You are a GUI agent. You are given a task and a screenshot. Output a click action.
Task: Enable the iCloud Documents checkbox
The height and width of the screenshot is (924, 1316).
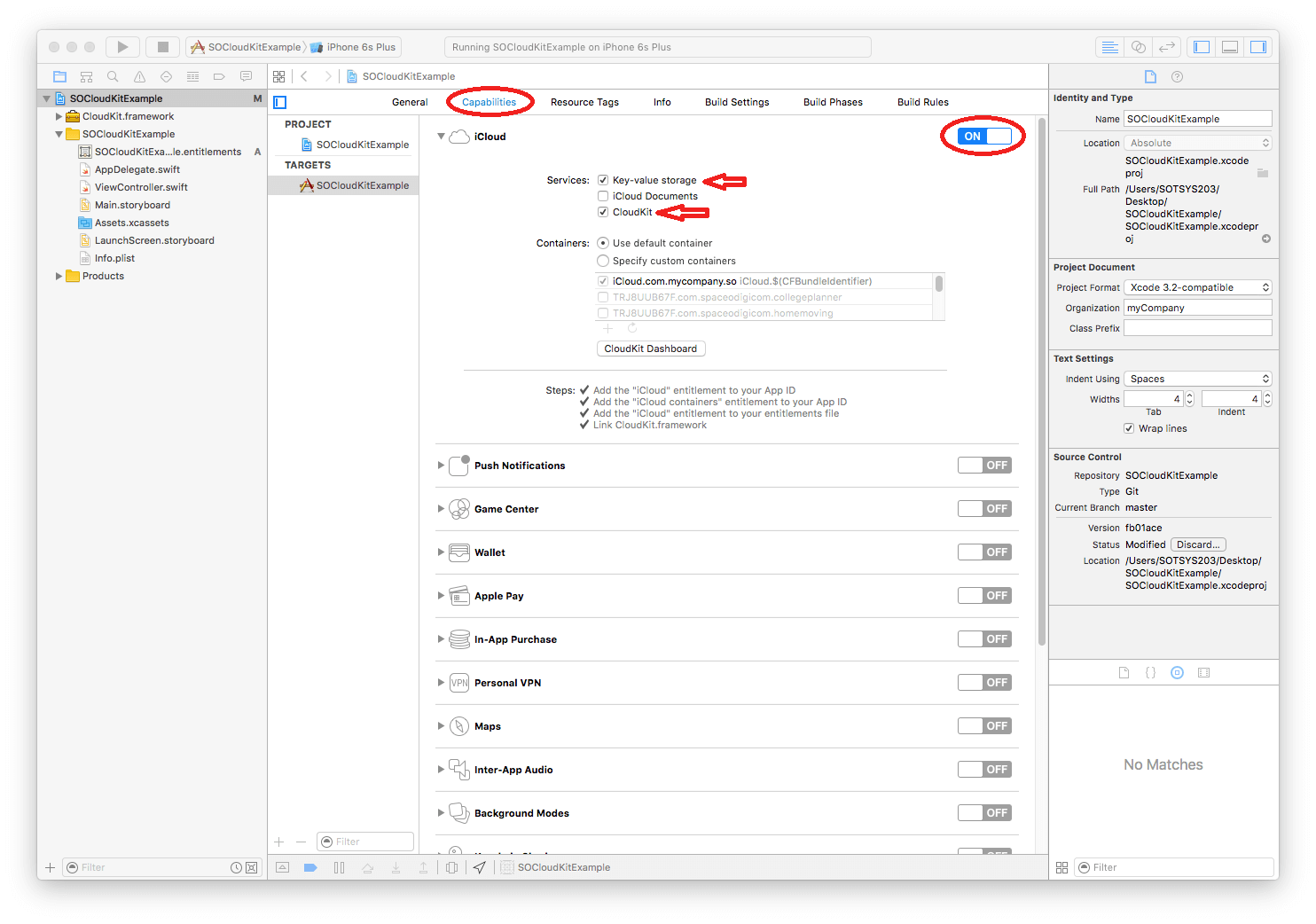pos(603,196)
